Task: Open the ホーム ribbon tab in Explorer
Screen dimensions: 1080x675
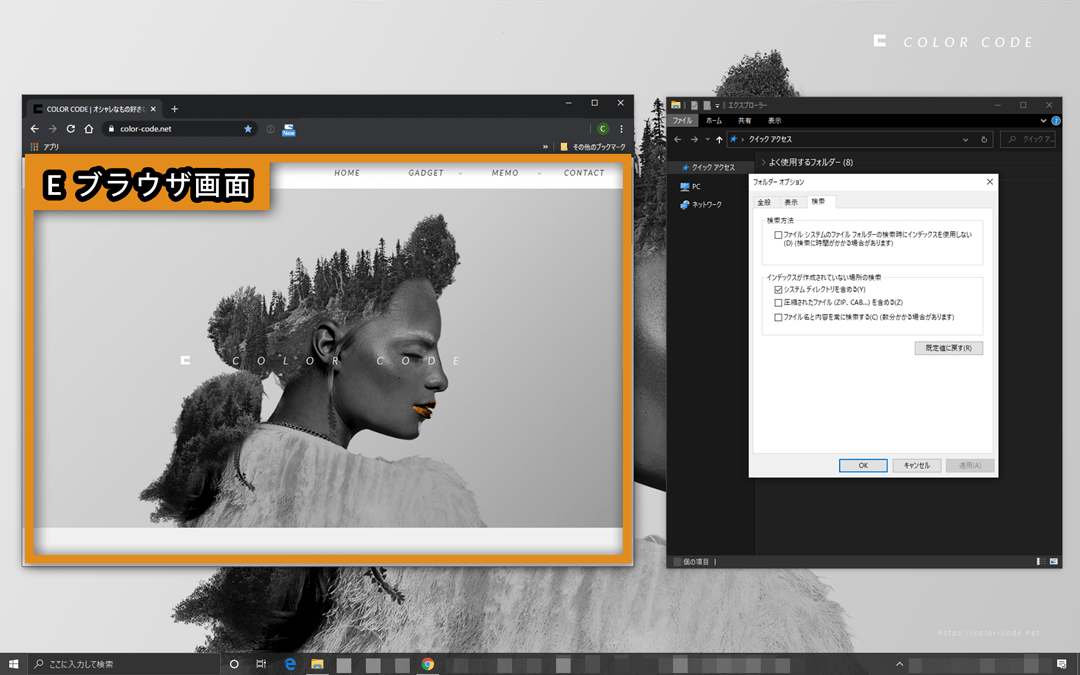Action: pyautogui.click(x=714, y=121)
